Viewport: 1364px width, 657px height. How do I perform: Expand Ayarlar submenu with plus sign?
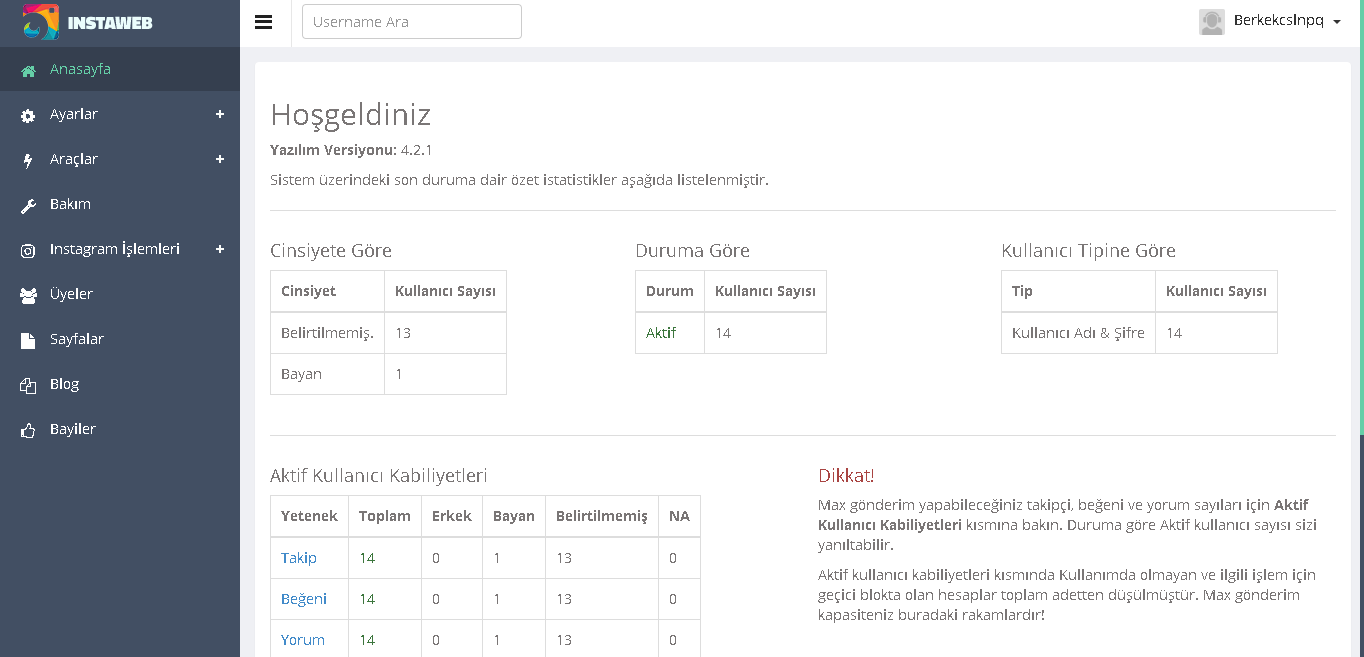pyautogui.click(x=220, y=114)
